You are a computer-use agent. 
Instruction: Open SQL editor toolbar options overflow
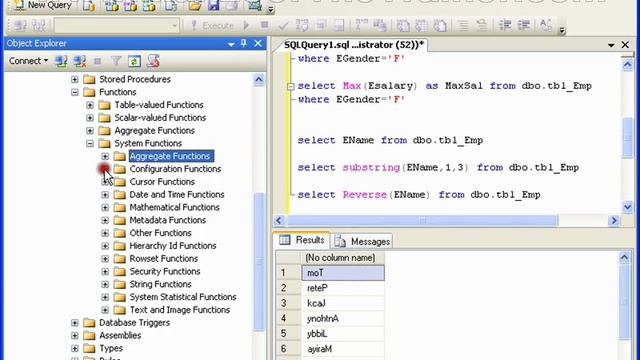[x=562, y=30]
